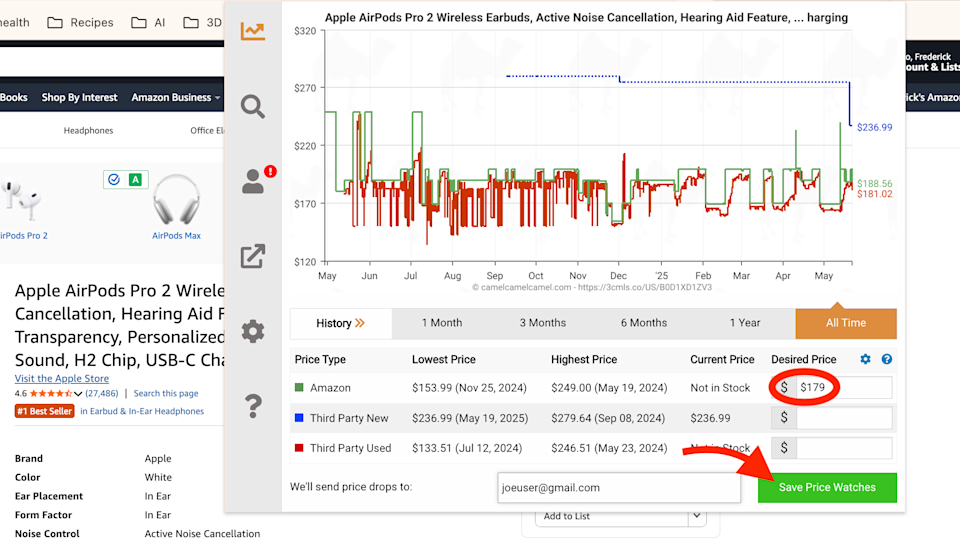Select the 6 Months time range tab

pos(644,323)
